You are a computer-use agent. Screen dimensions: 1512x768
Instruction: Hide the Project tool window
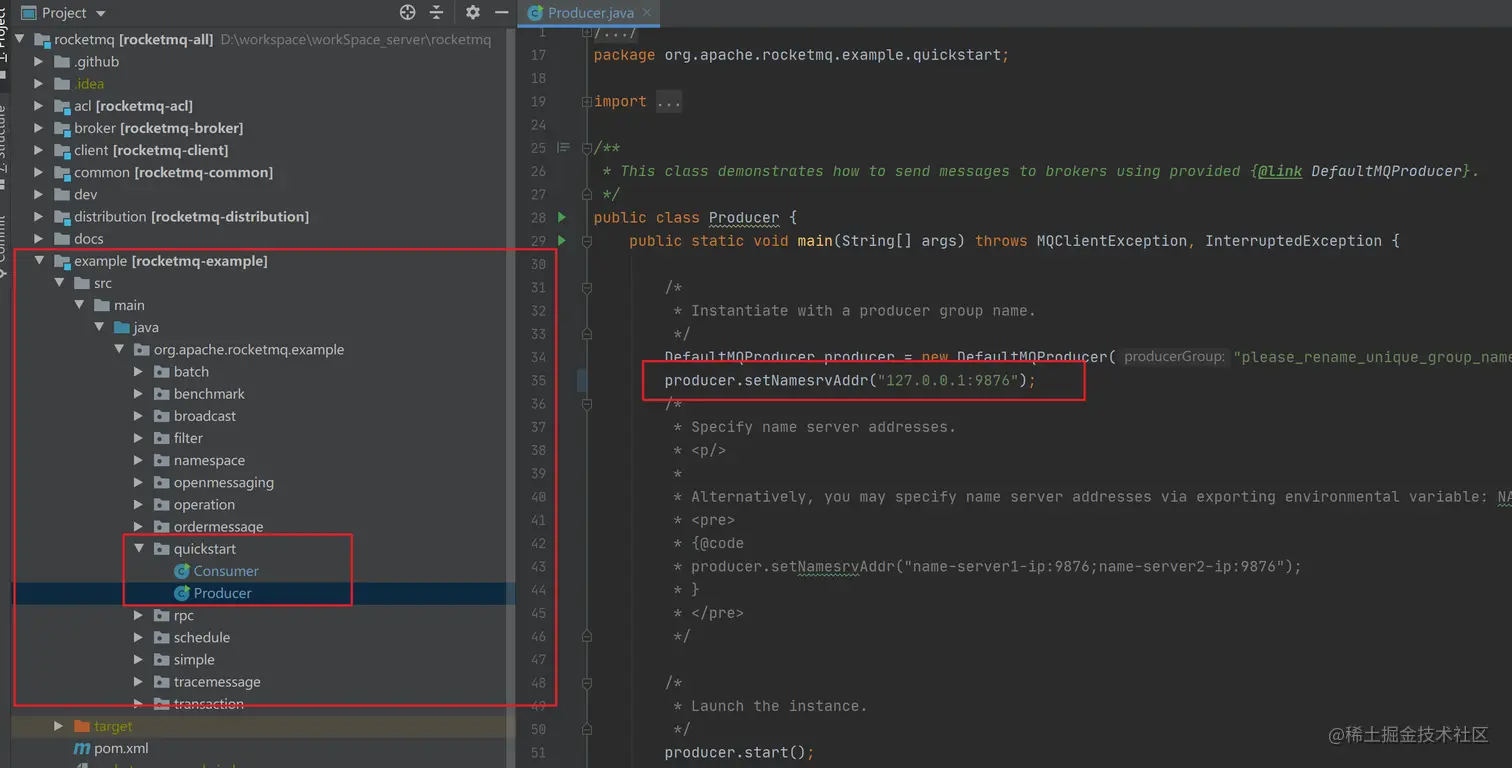pos(502,13)
